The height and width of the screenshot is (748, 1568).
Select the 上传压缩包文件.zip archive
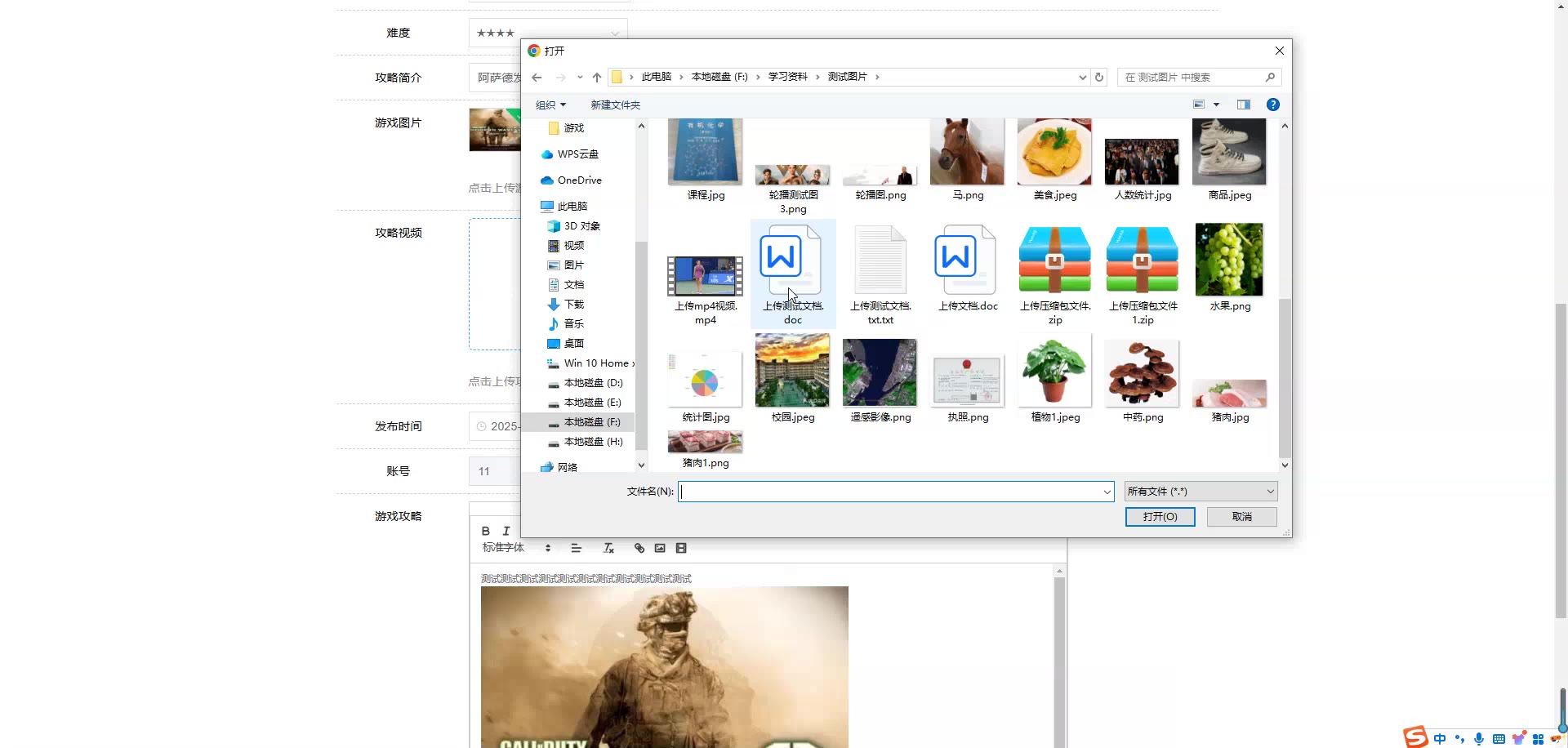(1055, 274)
